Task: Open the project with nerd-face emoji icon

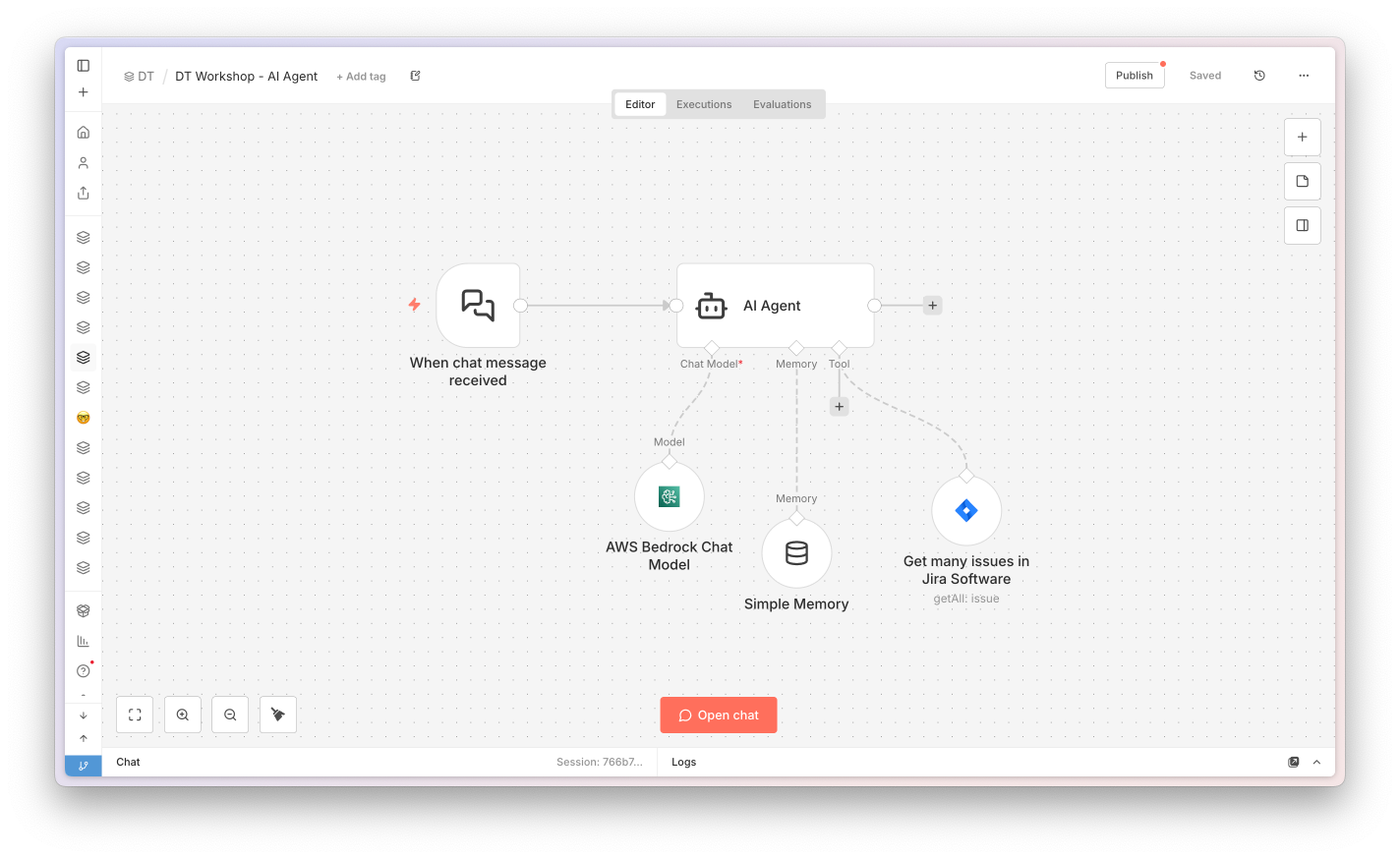Action: (84, 418)
